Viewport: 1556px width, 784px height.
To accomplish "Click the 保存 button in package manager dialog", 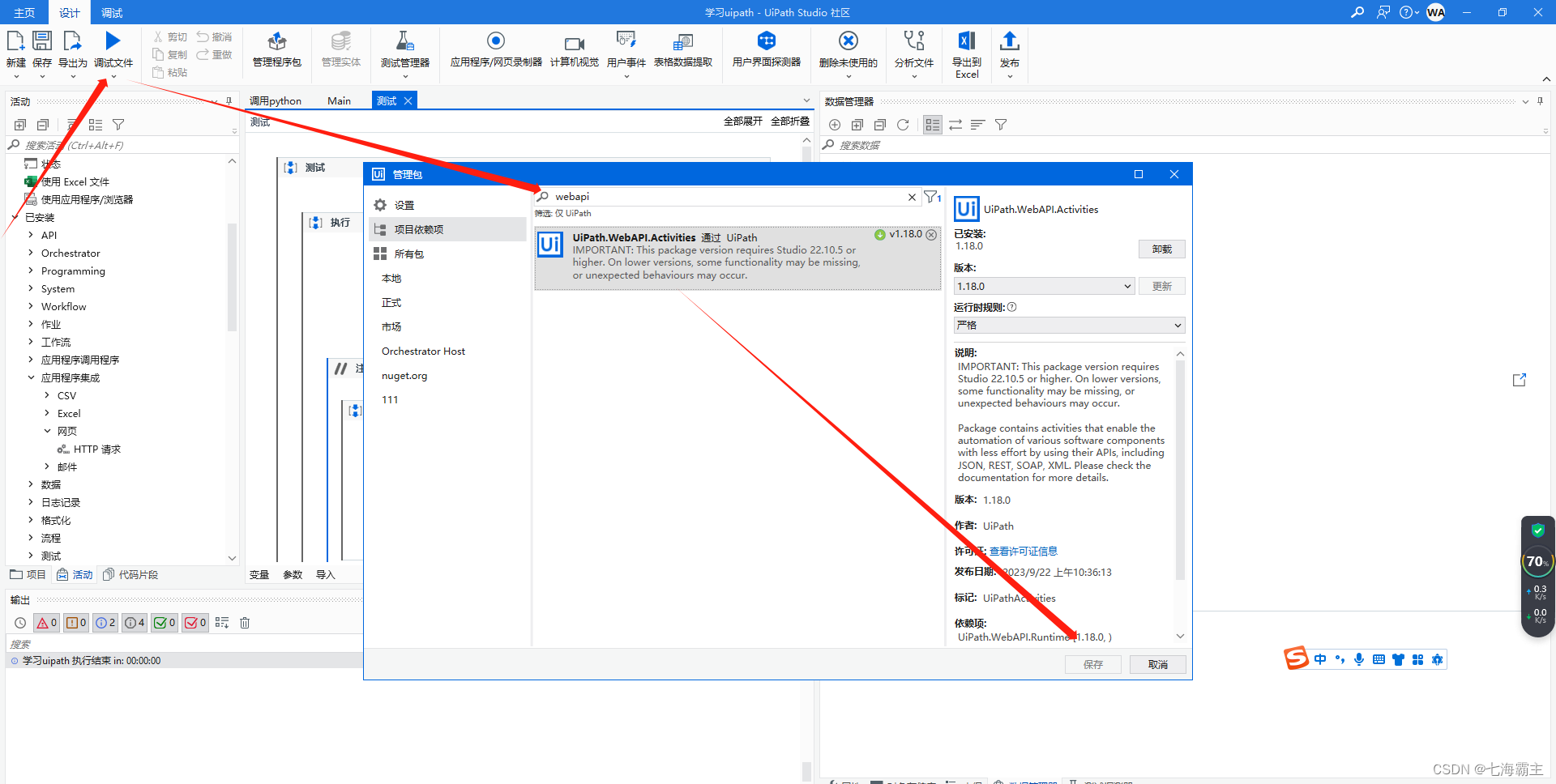I will [1093, 664].
